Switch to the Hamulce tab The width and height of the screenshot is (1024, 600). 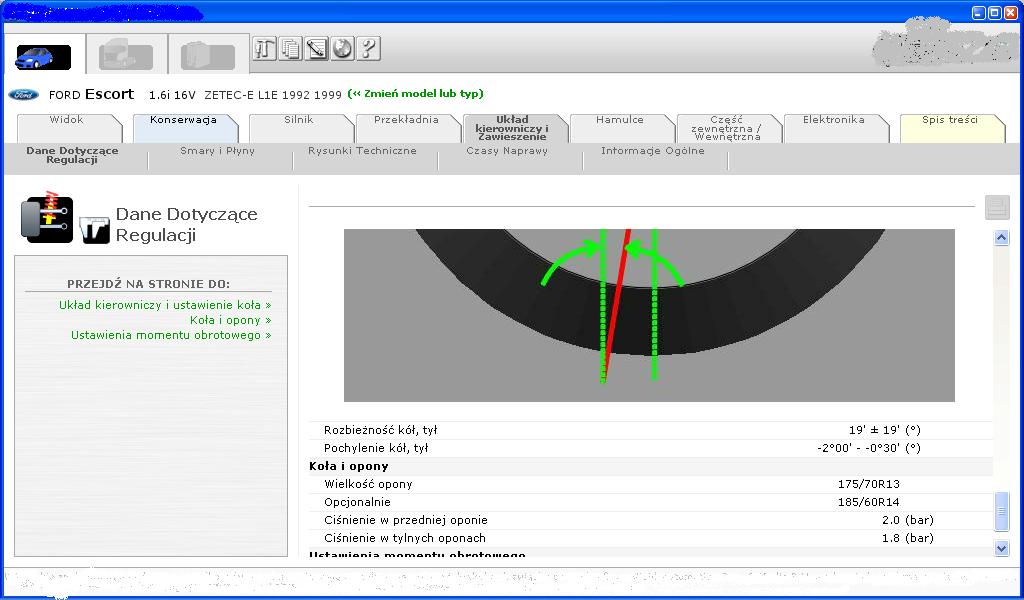pos(619,120)
